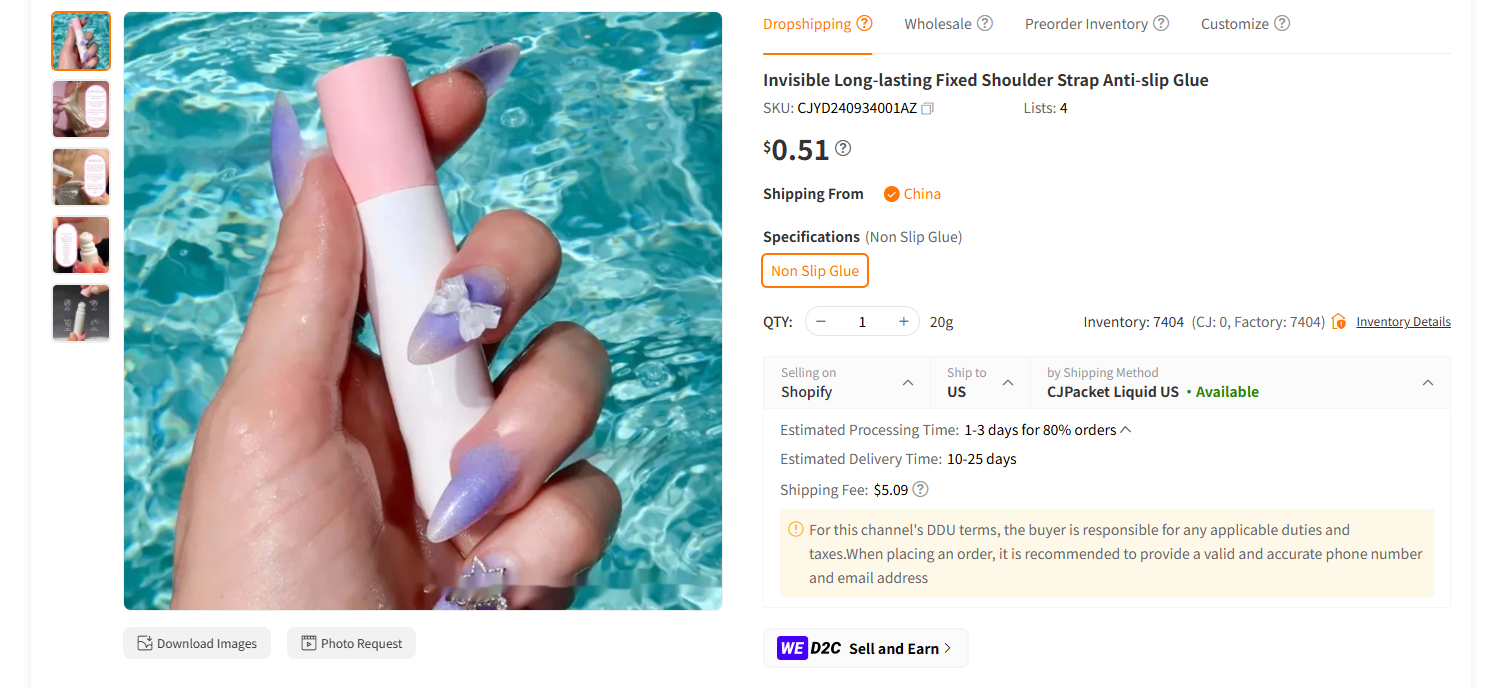Expand the CJPacket Liquid US shipping method

pos(1428,383)
